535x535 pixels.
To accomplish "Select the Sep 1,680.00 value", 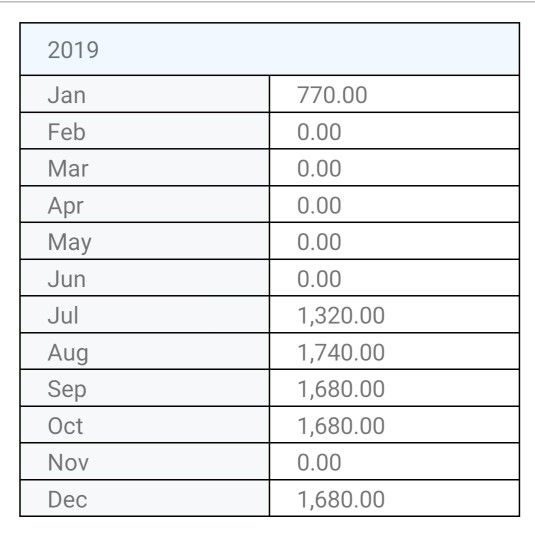I will [341, 389].
